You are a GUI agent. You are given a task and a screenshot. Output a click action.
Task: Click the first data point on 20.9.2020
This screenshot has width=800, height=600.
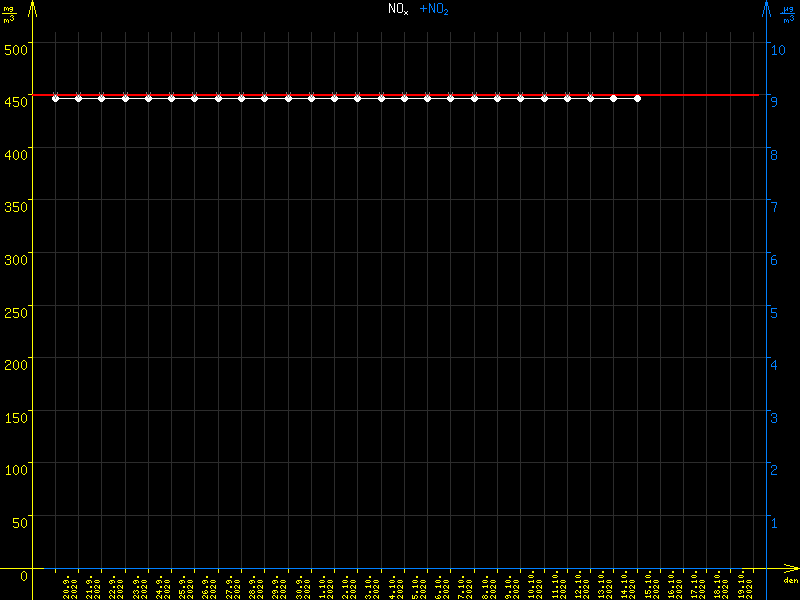click(55, 98)
